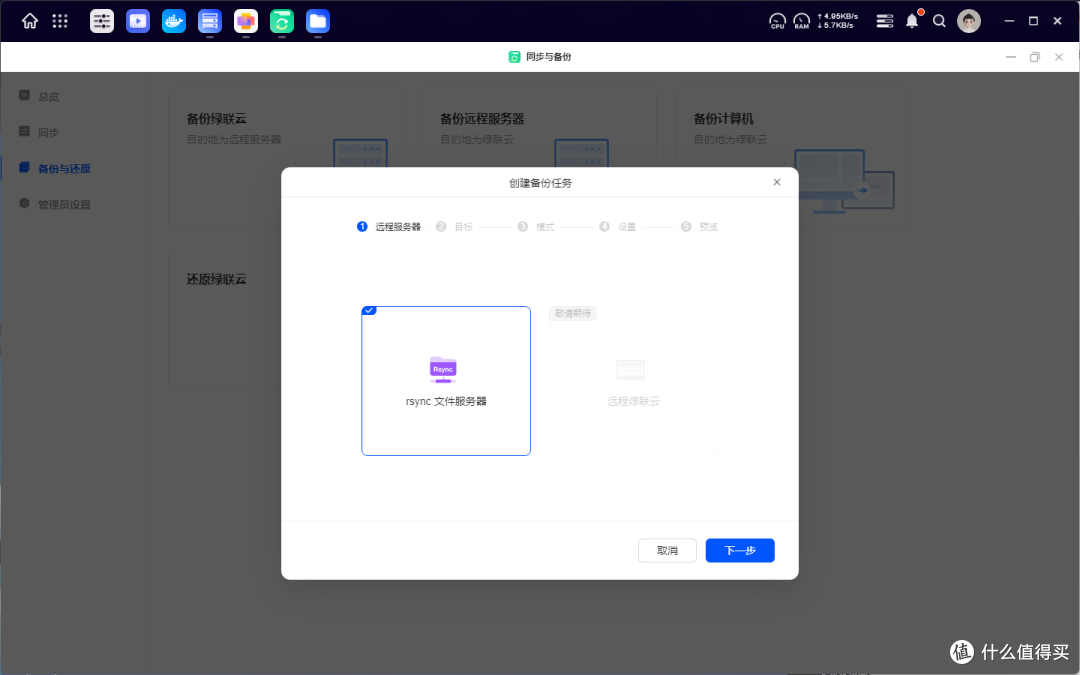Click the 同步 sidebar icon
This screenshot has width=1080, height=675.
pyautogui.click(x=24, y=131)
